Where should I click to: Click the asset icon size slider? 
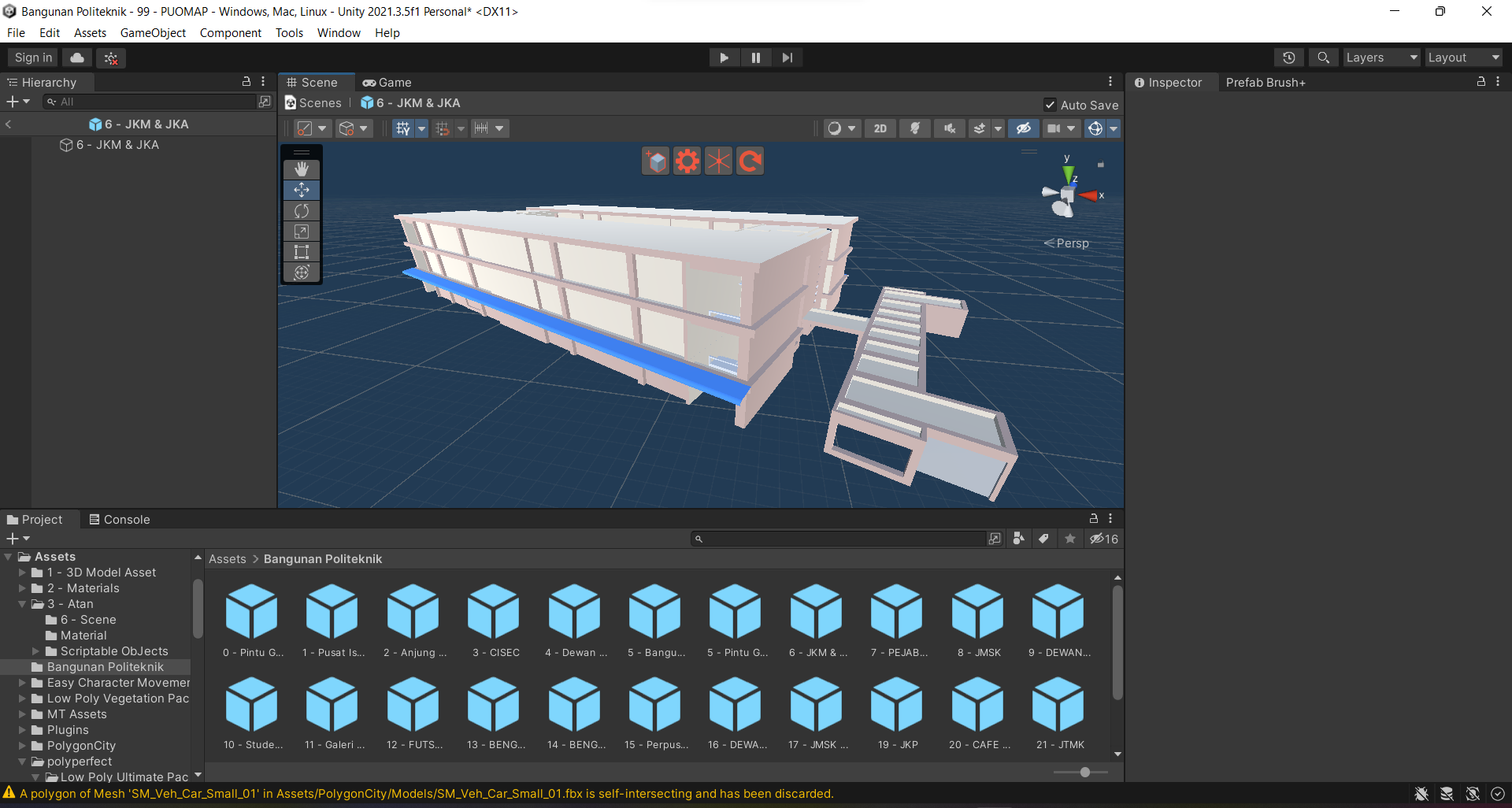pyautogui.click(x=1084, y=772)
